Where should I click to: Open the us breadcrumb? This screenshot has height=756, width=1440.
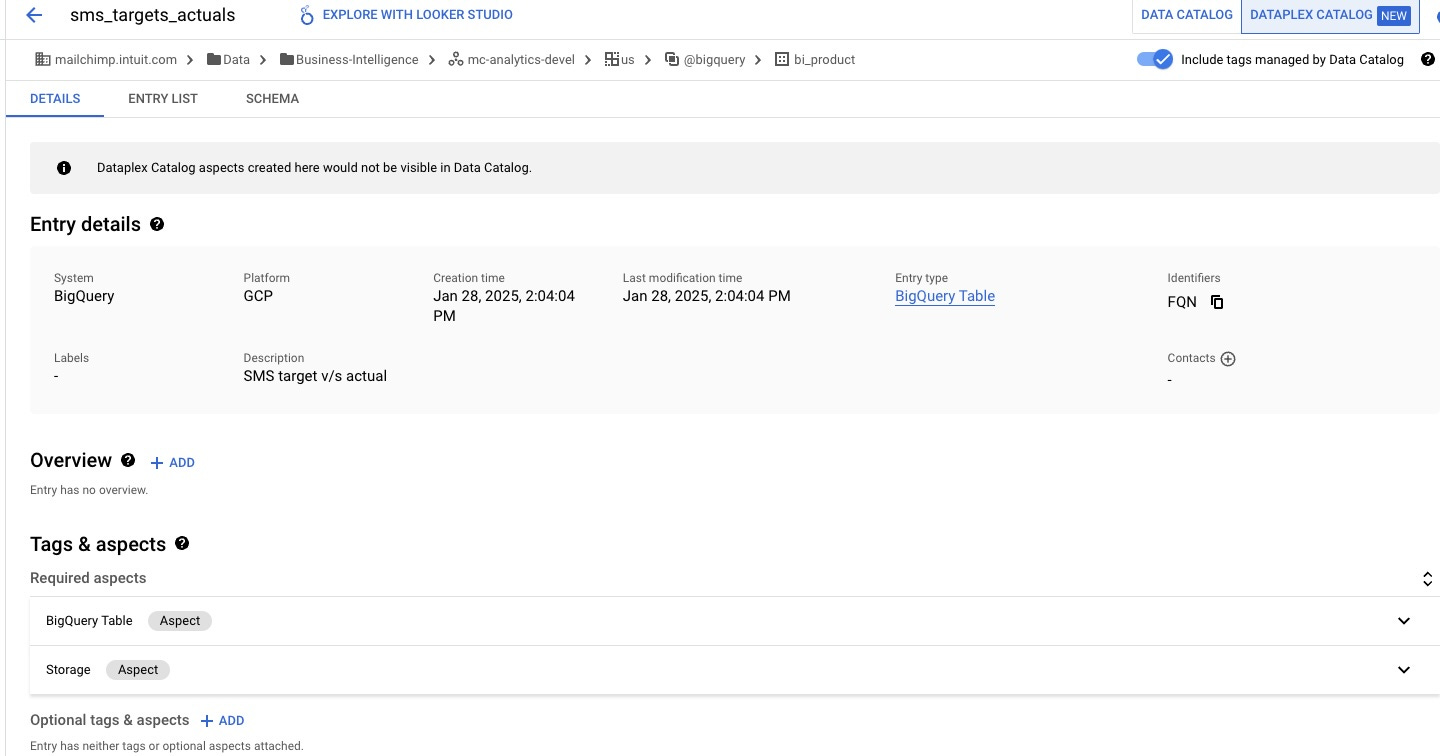628,59
